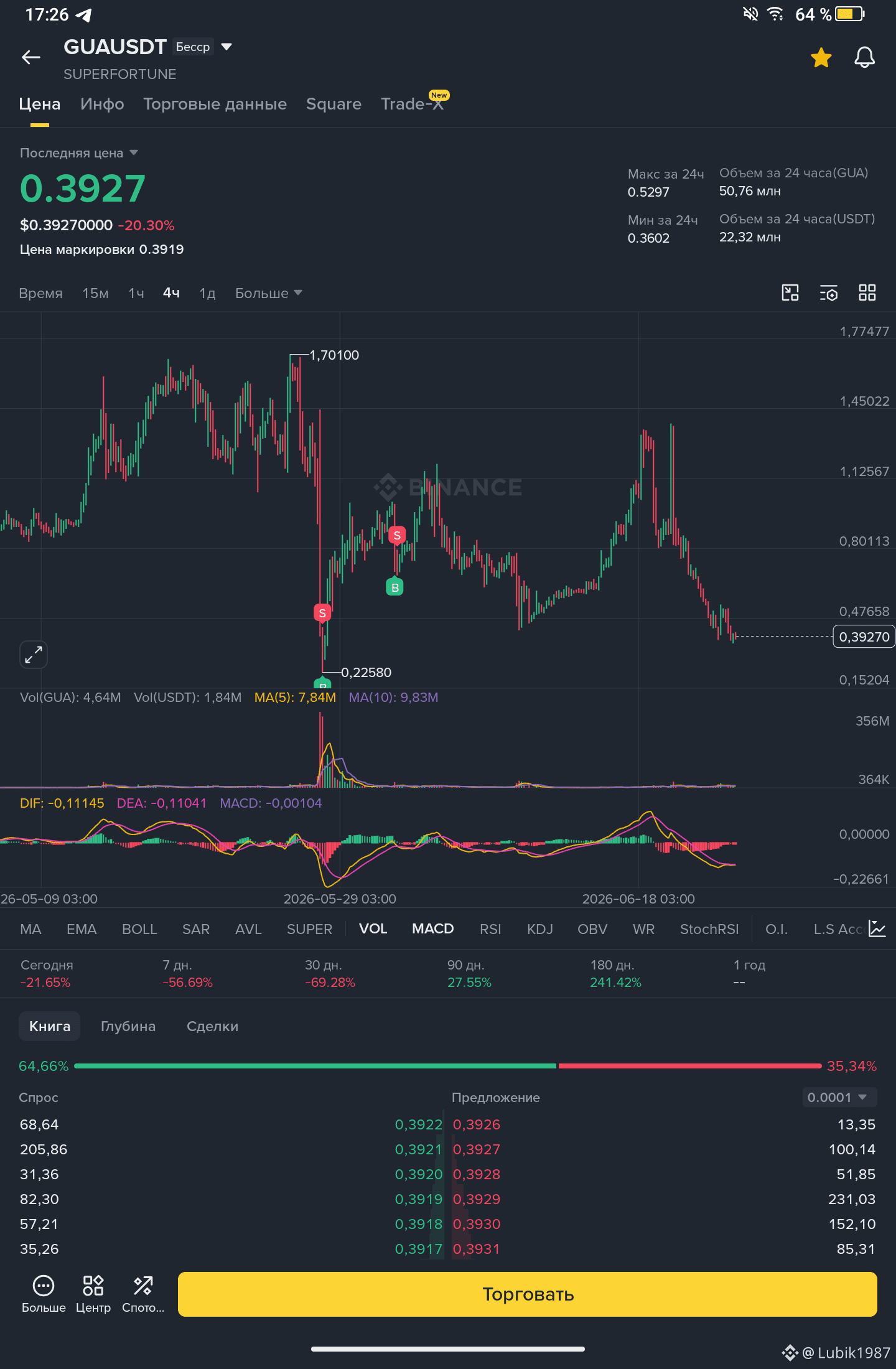Tap the green B buy marker on chart
Viewport: 896px width, 1369px height.
click(394, 587)
